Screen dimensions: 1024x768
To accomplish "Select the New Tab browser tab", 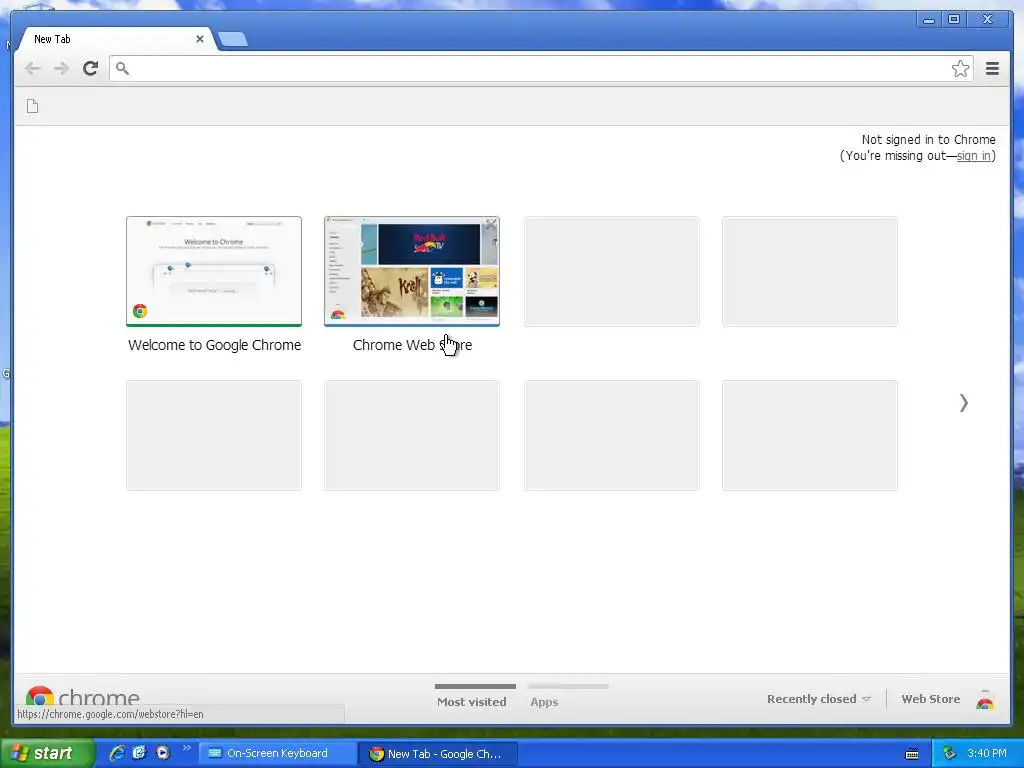I will 116,39.
